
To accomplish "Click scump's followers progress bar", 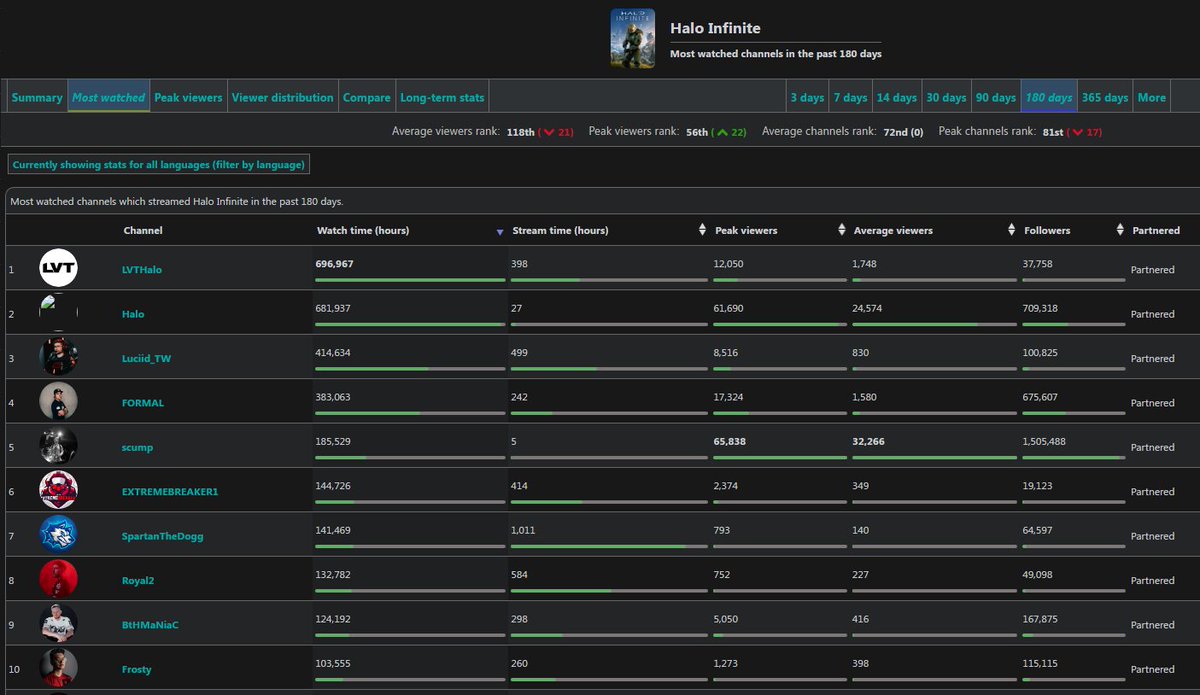I will pyautogui.click(x=1074, y=457).
